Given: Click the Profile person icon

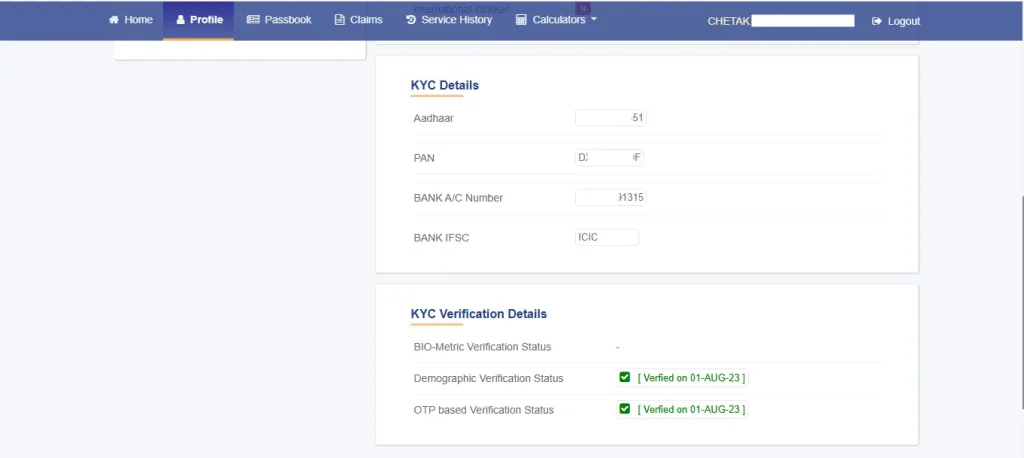Looking at the screenshot, I should (181, 20).
